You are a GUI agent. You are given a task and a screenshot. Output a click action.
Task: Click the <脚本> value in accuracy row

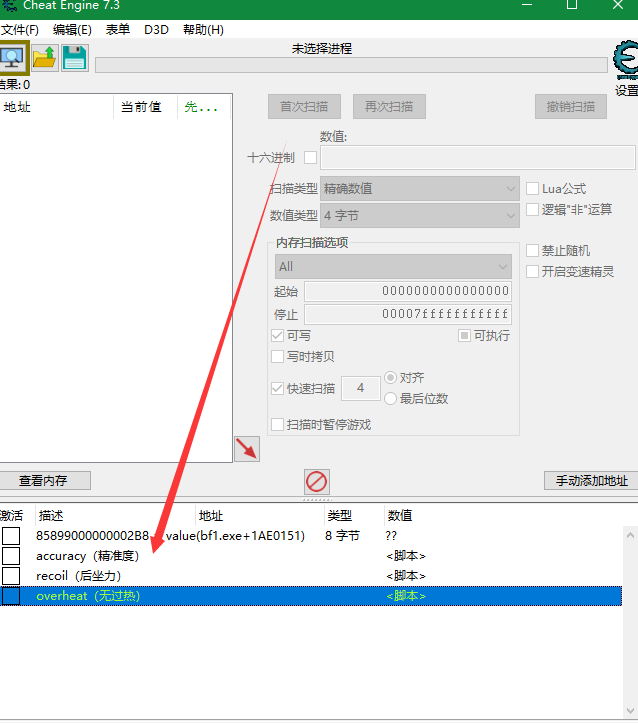pyautogui.click(x=406, y=556)
